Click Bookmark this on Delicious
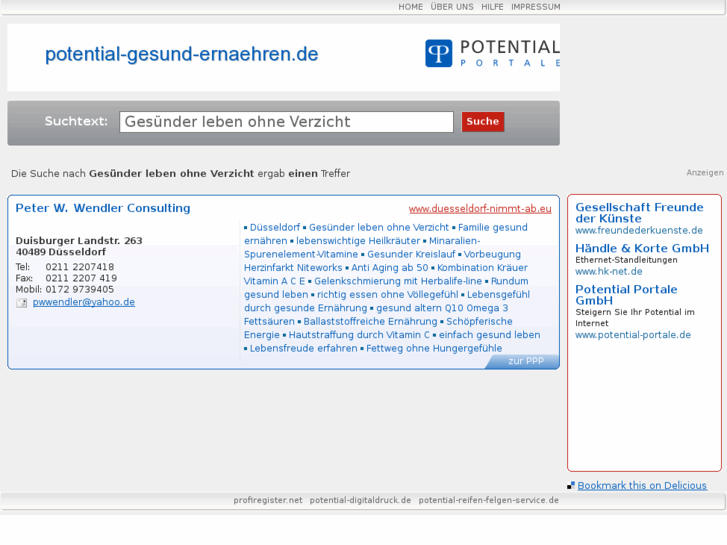Image resolution: width=727 pixels, height=545 pixels. click(x=642, y=486)
